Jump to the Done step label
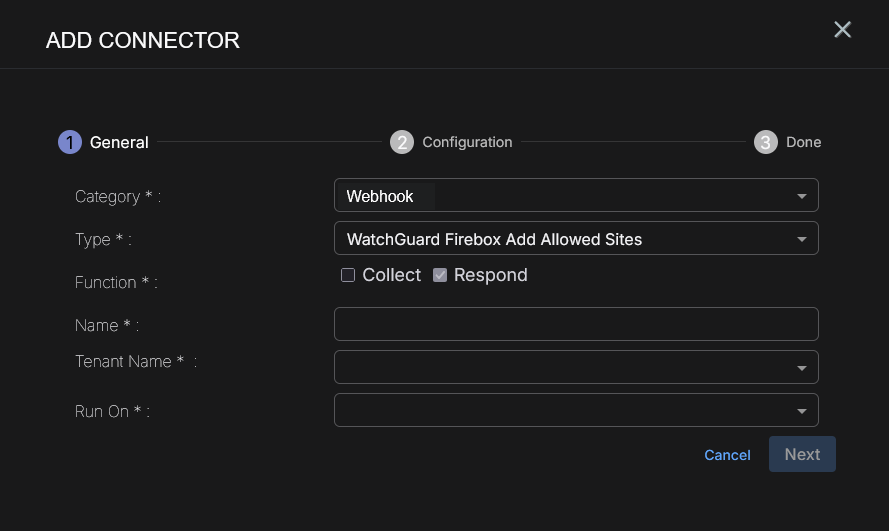889x531 pixels. [x=803, y=142]
